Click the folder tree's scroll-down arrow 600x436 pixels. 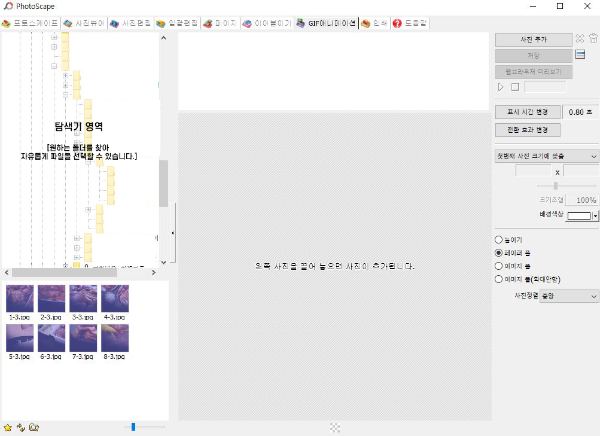tap(164, 263)
